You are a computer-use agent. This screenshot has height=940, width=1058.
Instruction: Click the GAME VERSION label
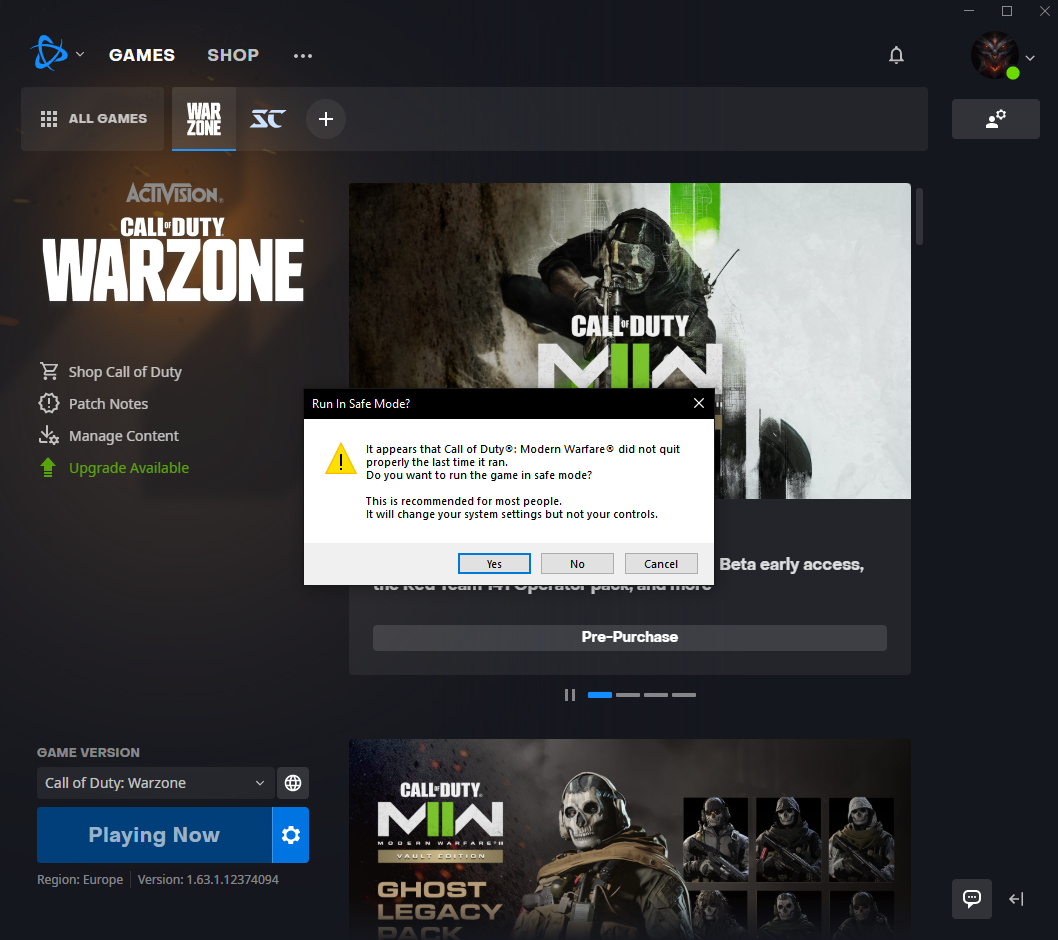click(88, 752)
